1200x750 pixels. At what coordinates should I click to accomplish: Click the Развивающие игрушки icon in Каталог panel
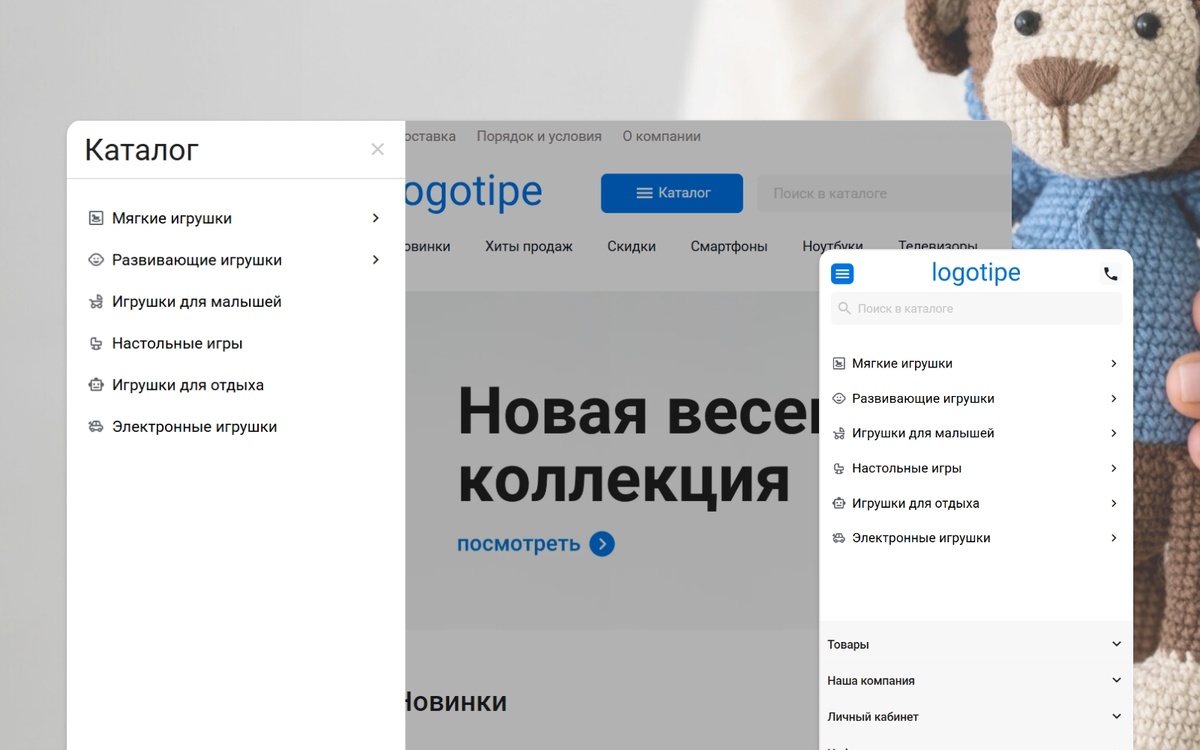point(96,260)
